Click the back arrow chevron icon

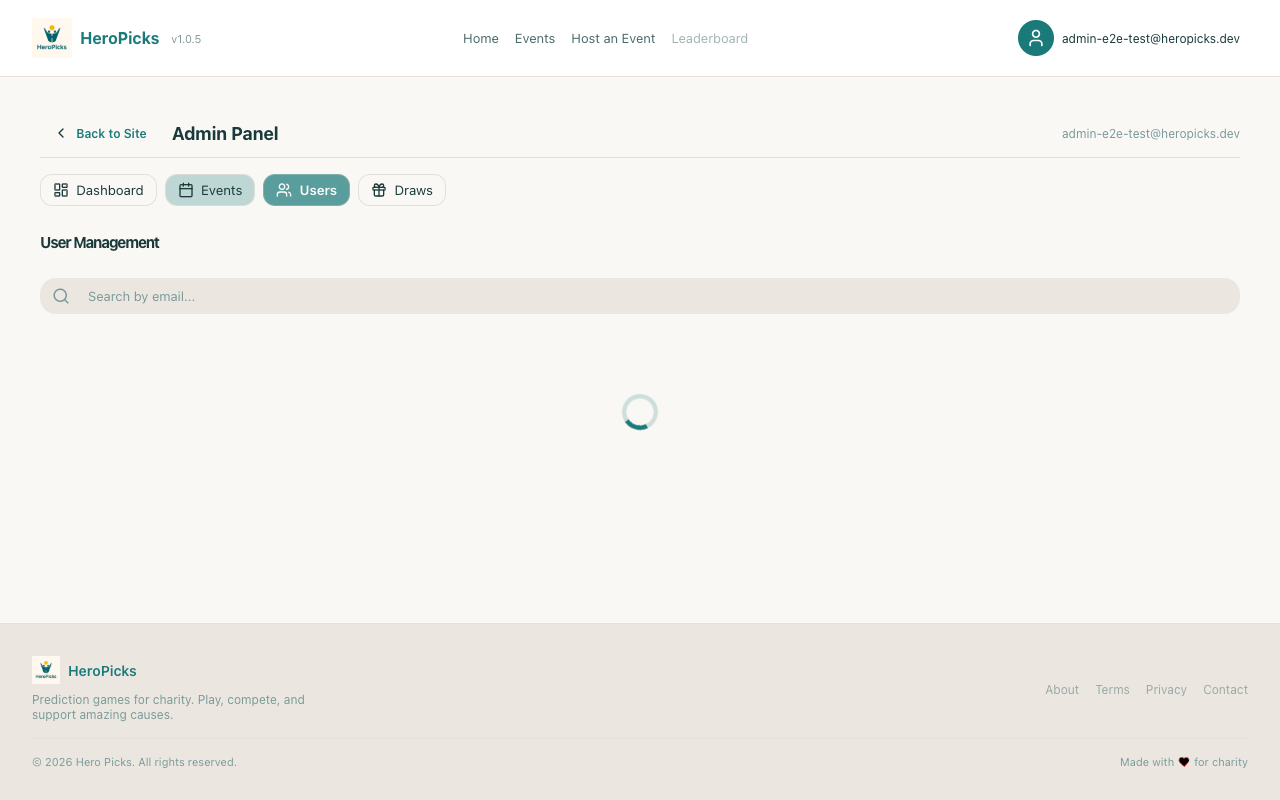click(61, 133)
